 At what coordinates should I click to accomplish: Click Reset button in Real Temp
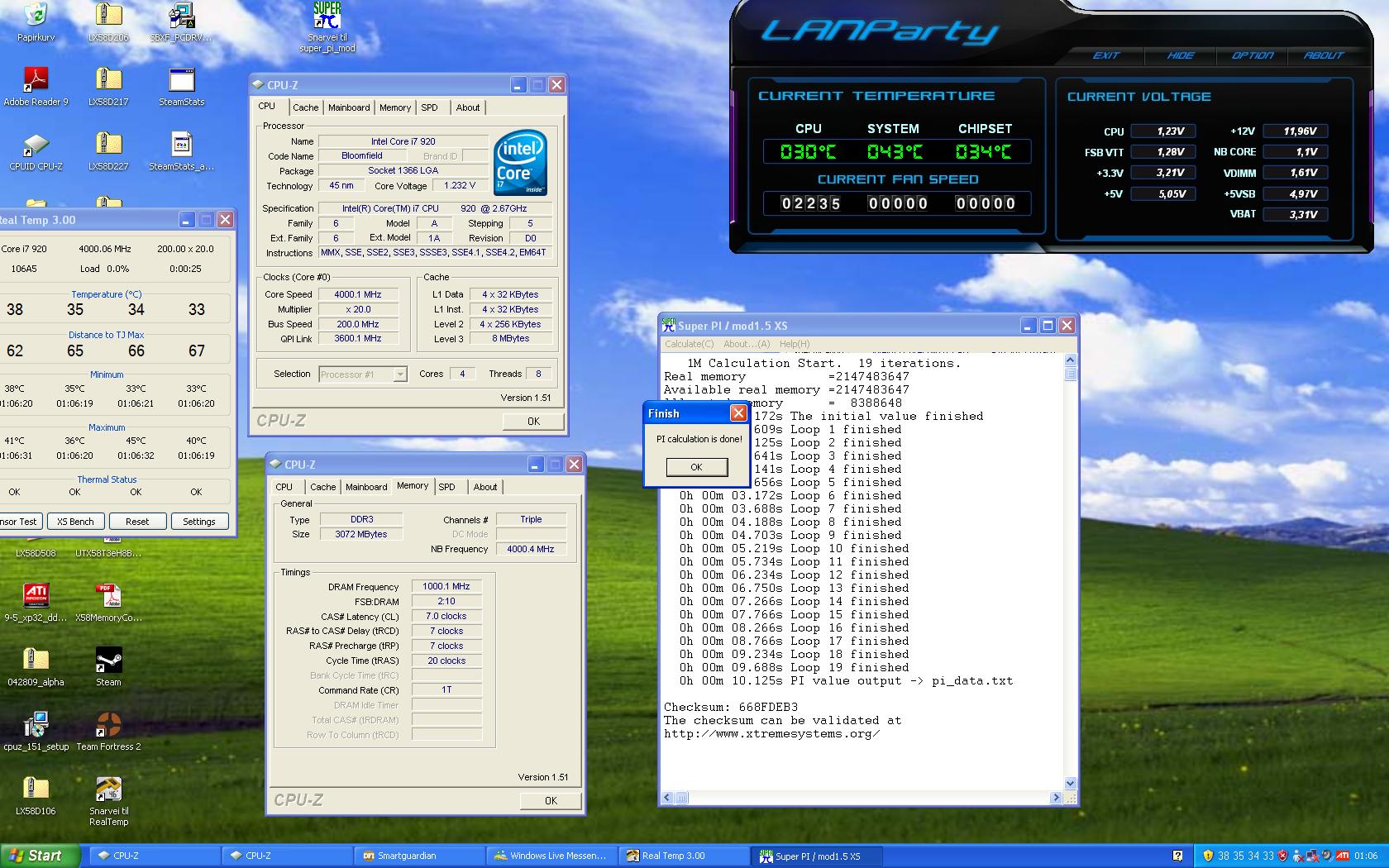[x=137, y=522]
